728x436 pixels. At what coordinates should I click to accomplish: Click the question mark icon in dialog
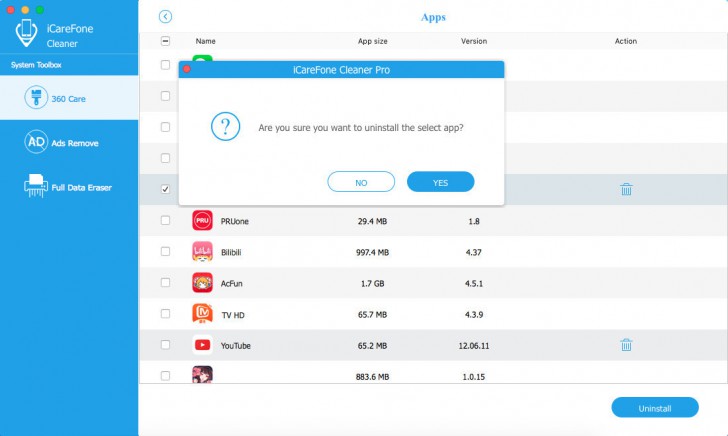225,126
